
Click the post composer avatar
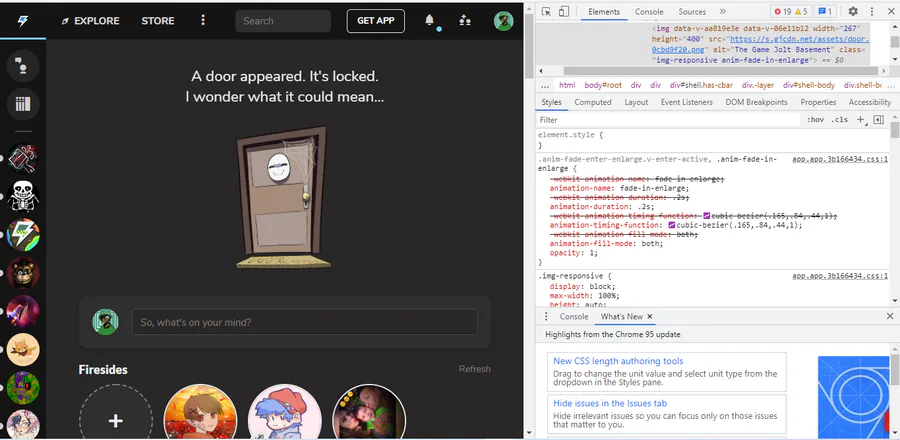click(106, 322)
